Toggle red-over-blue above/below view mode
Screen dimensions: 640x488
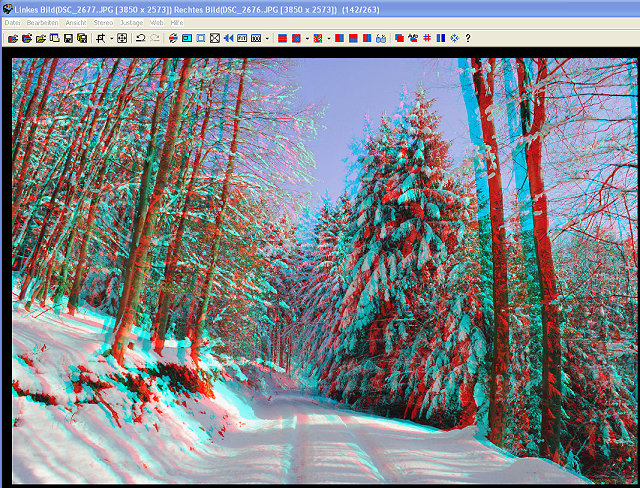(x=353, y=38)
